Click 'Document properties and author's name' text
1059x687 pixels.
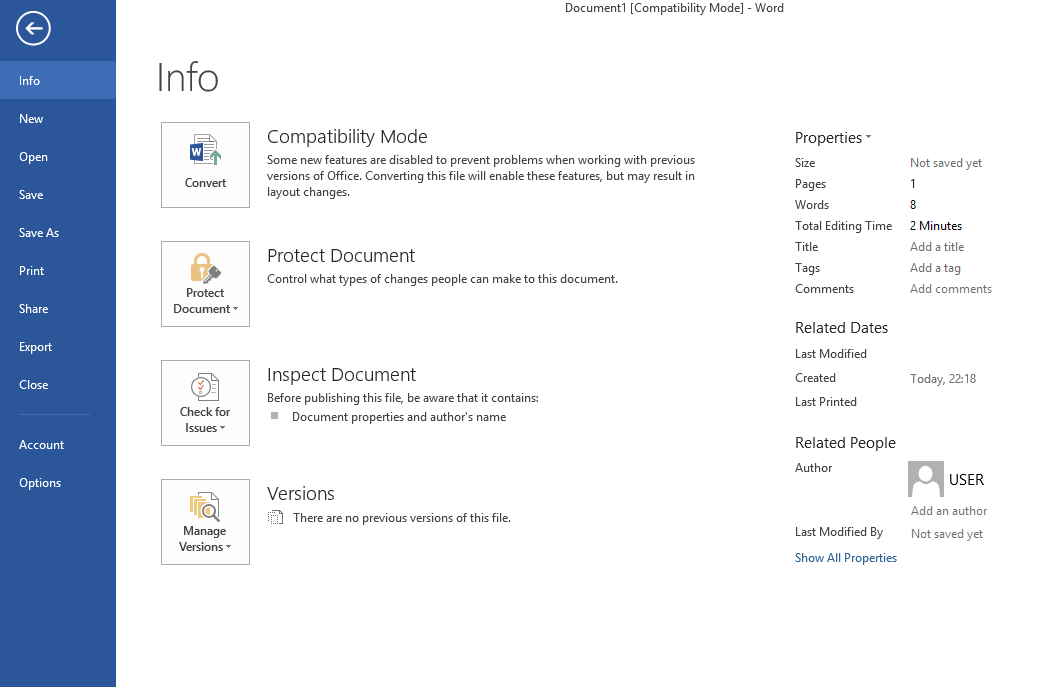click(398, 417)
